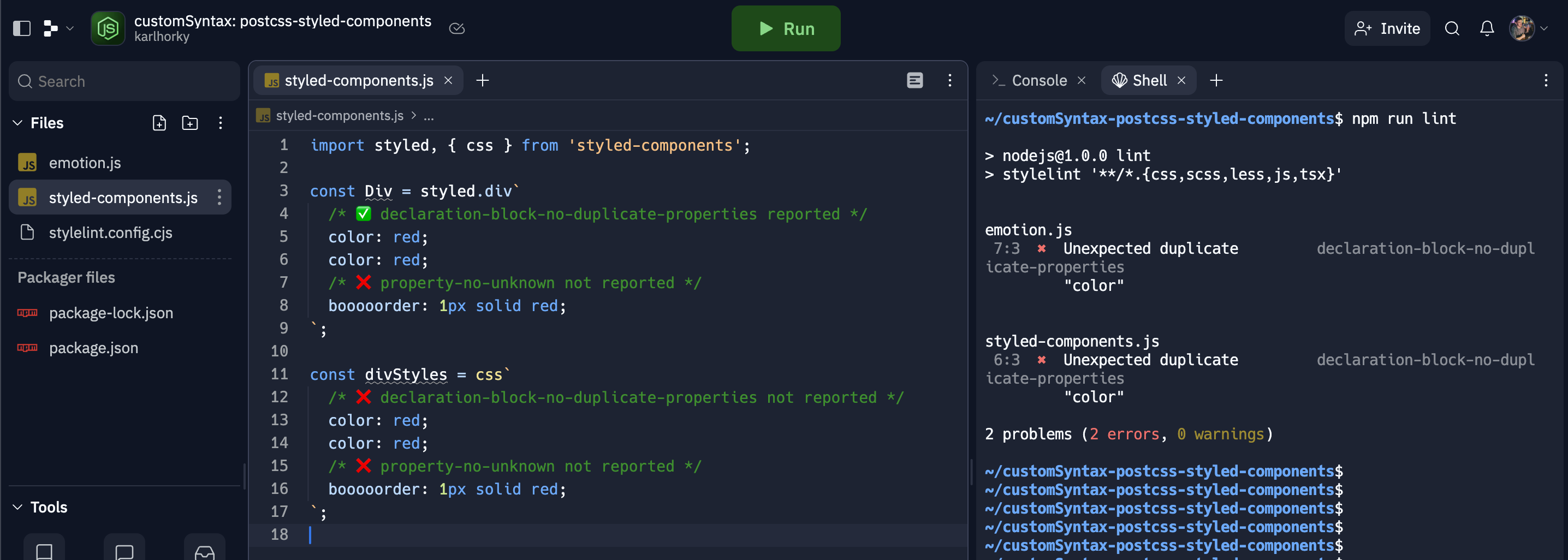Close the Console tab

coord(1081,80)
